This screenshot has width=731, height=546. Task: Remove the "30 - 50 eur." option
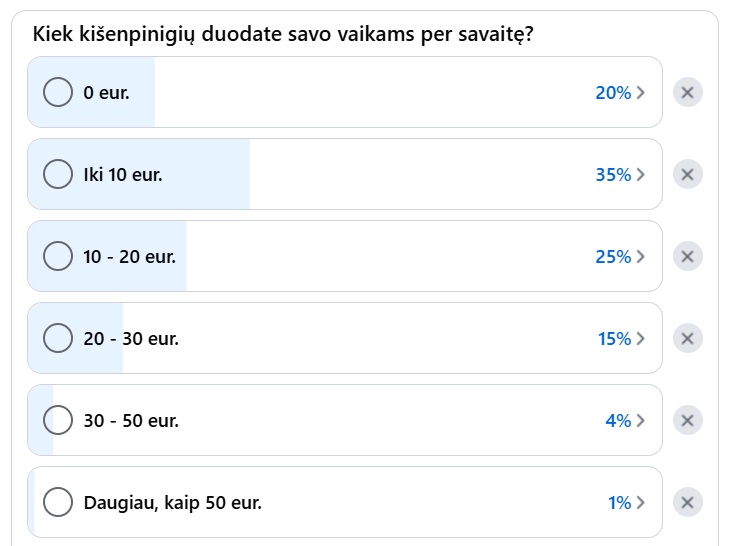click(x=688, y=421)
